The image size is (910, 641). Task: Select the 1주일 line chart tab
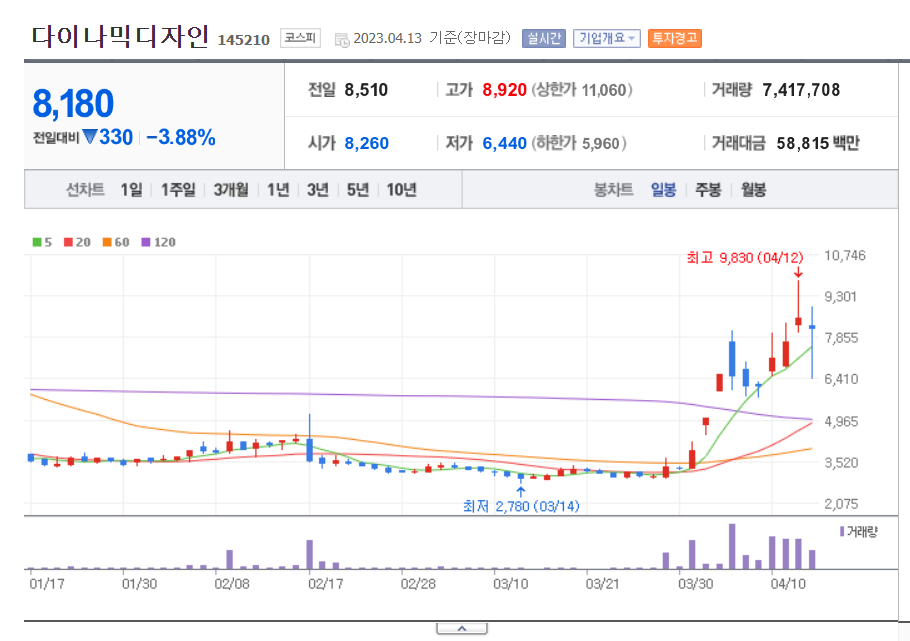coord(178,190)
